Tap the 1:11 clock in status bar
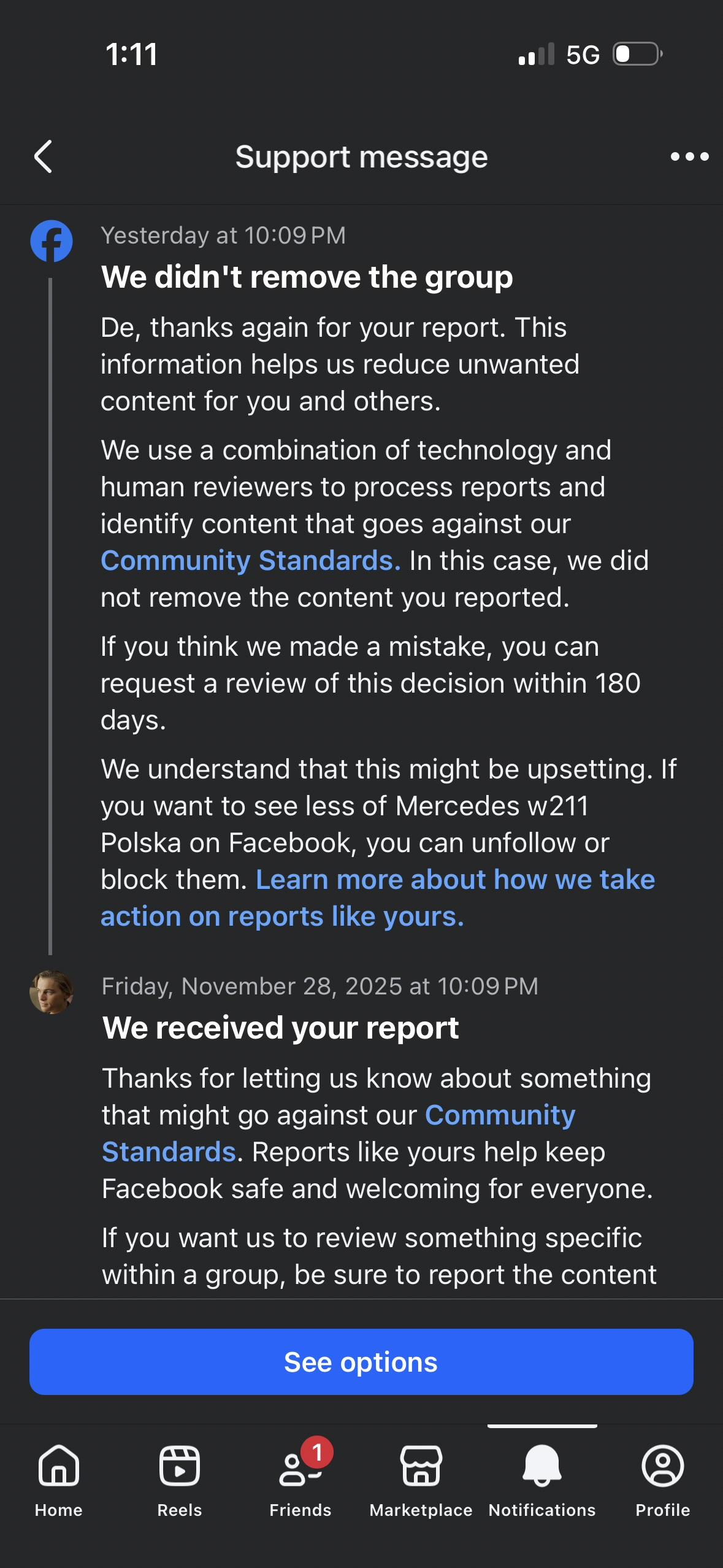Image resolution: width=723 pixels, height=1568 pixels. pos(131,54)
